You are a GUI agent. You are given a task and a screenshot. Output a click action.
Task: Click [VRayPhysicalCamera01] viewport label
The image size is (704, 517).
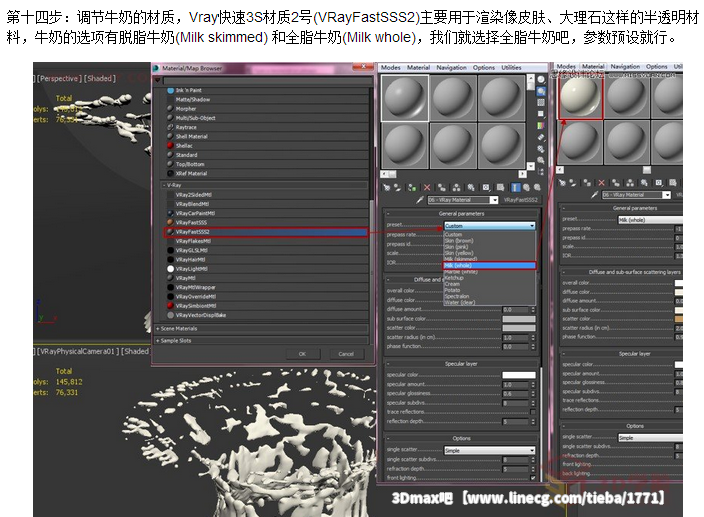78,351
